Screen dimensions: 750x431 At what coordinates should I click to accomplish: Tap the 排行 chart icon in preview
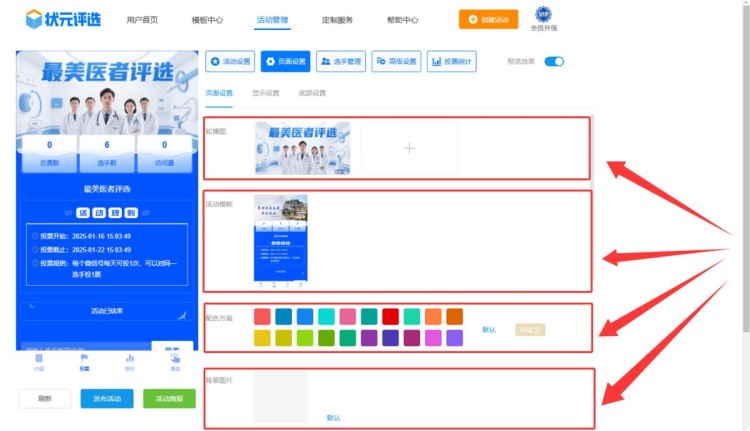[x=129, y=361]
